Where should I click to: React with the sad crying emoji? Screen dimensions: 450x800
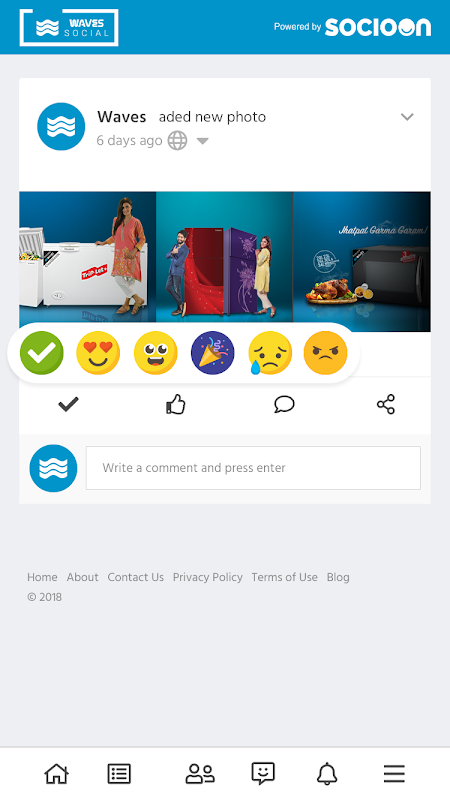(269, 353)
